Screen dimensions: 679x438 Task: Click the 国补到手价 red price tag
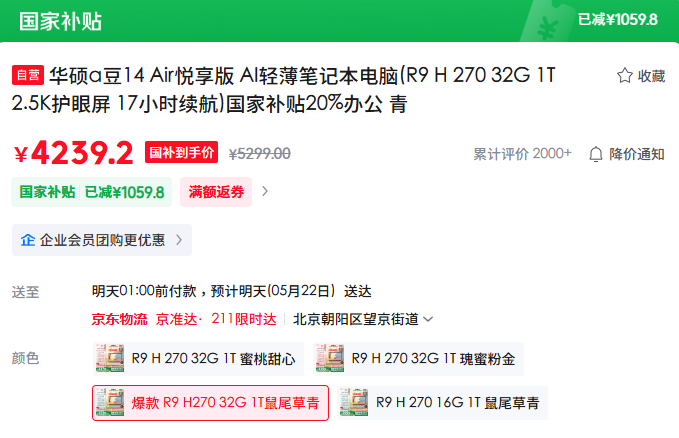point(181,152)
